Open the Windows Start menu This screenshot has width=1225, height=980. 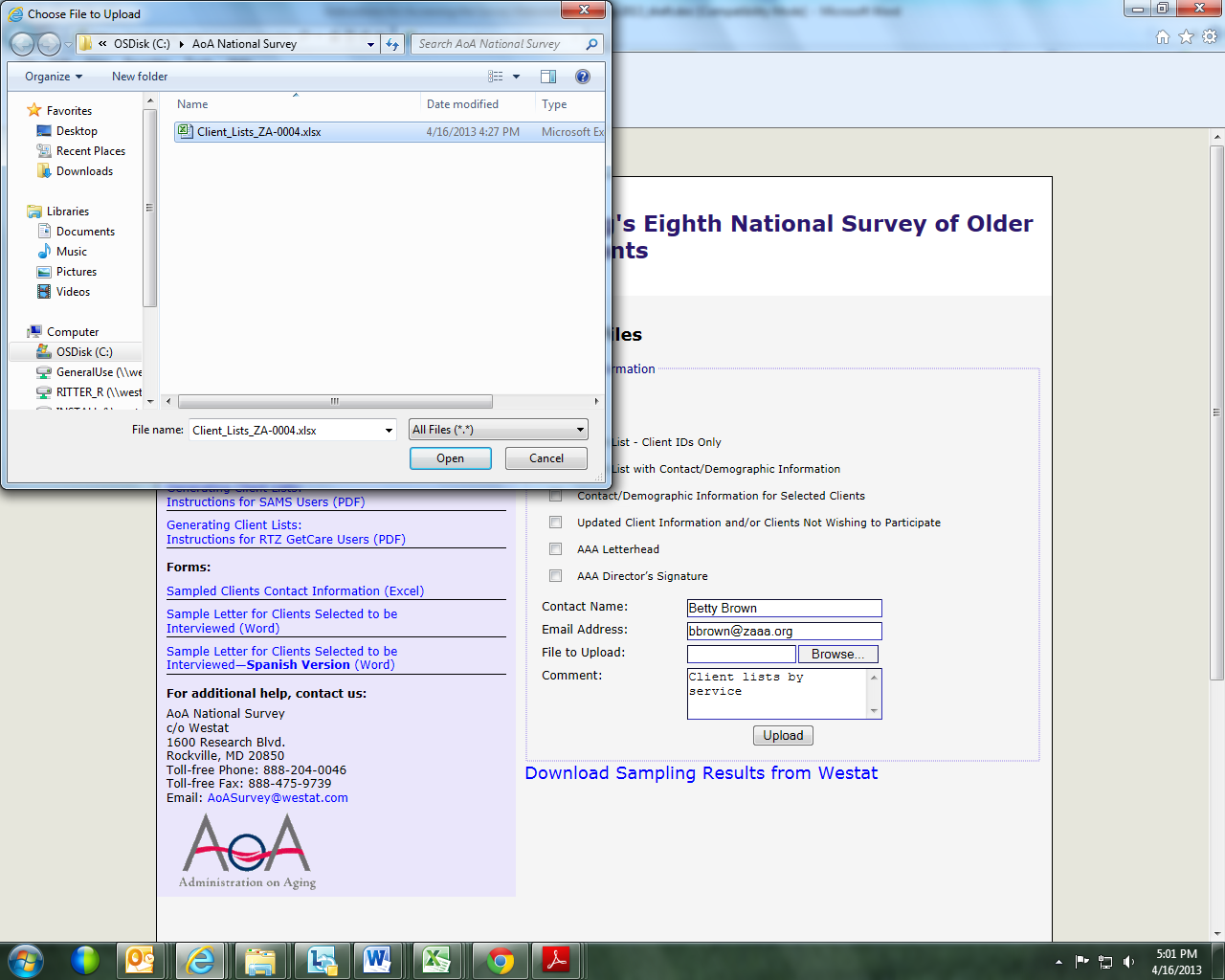[x=25, y=960]
